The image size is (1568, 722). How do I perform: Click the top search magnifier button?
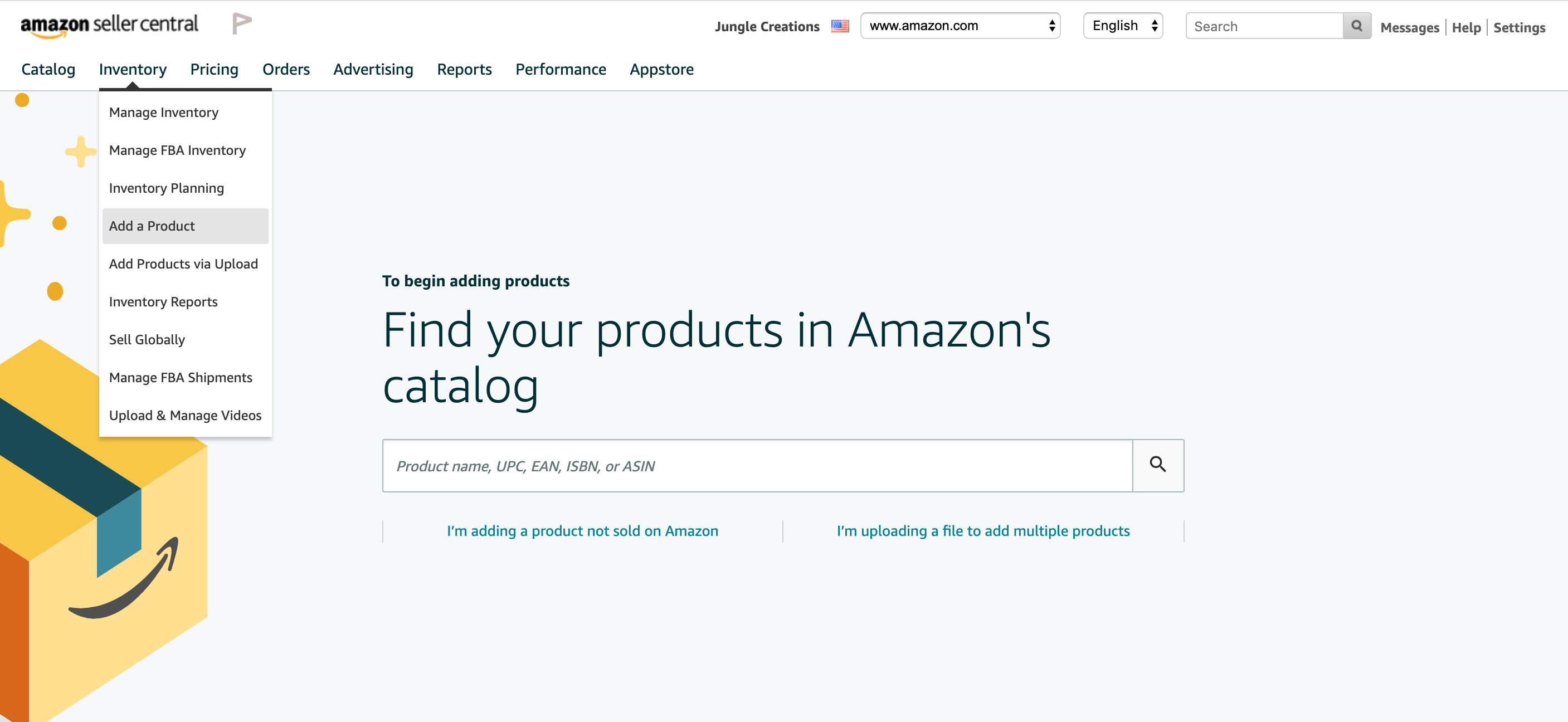[x=1357, y=26]
